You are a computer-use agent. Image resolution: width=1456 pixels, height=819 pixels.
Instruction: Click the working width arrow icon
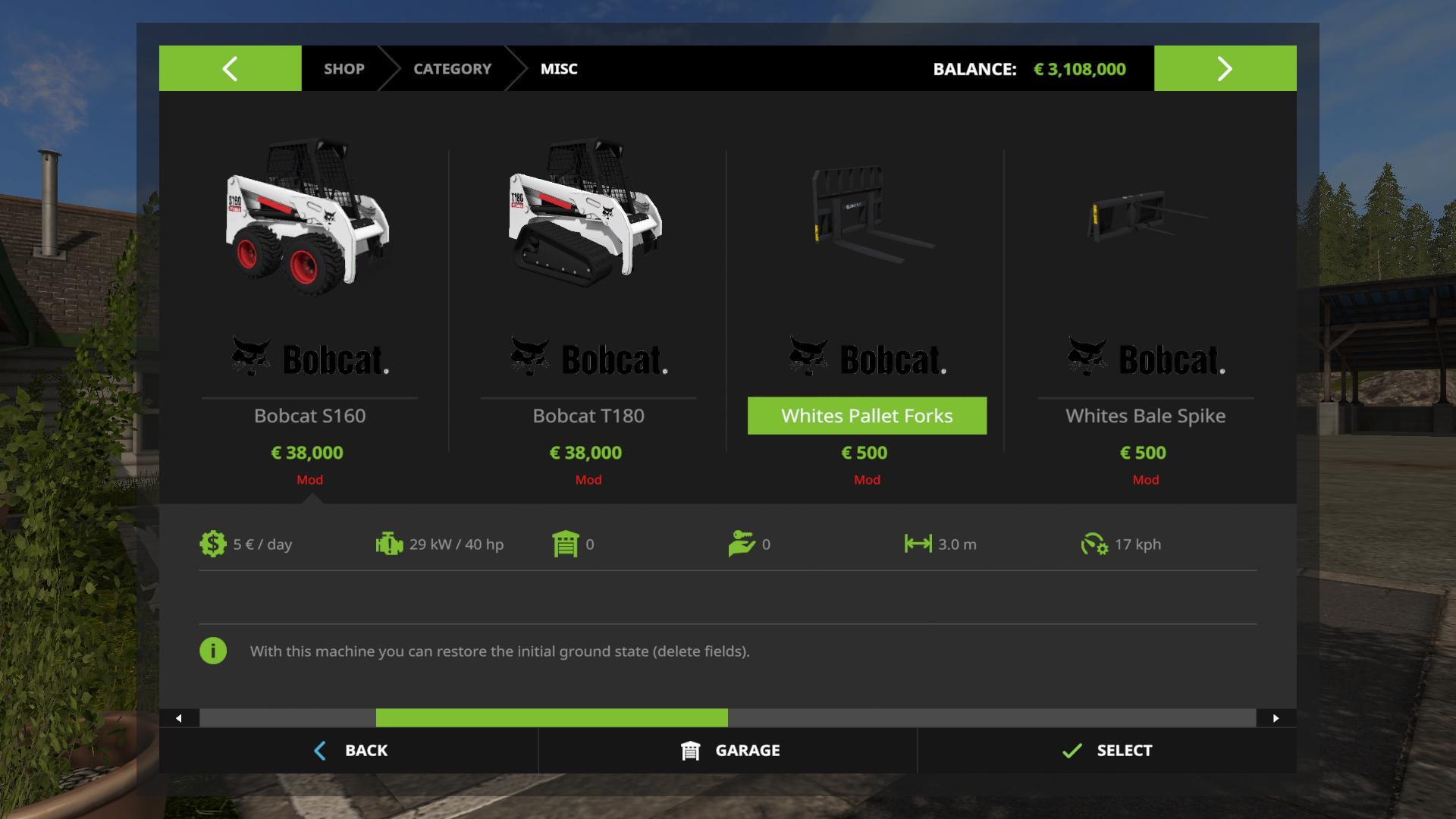coord(918,544)
